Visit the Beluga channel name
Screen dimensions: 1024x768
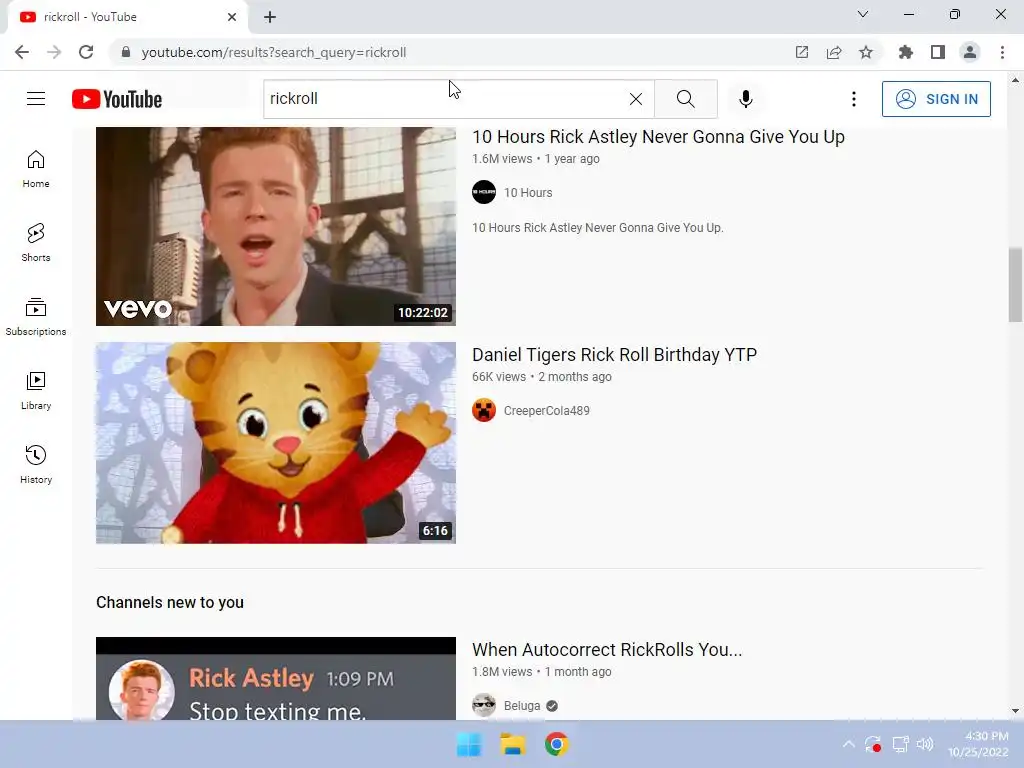point(522,706)
